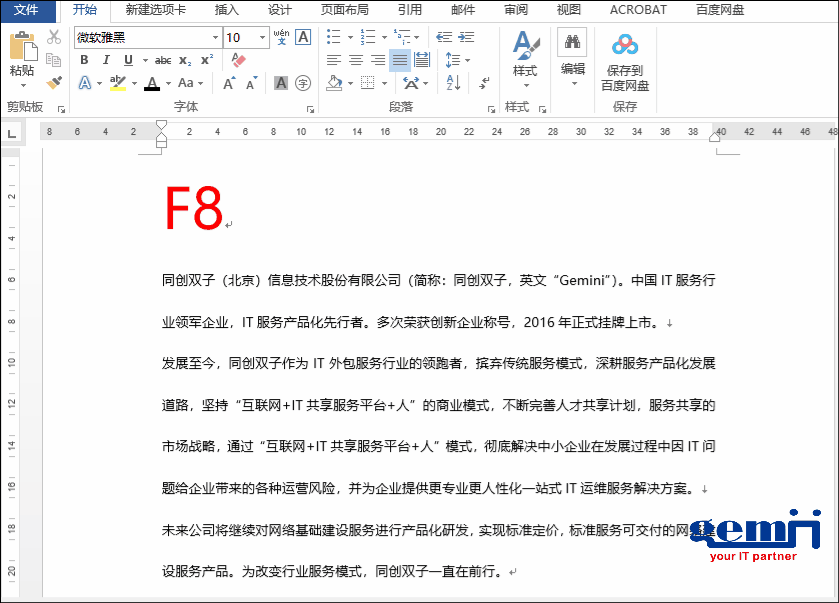Image resolution: width=839 pixels, height=603 pixels.
Task: Select the Format Painter tool
Action: point(55,81)
